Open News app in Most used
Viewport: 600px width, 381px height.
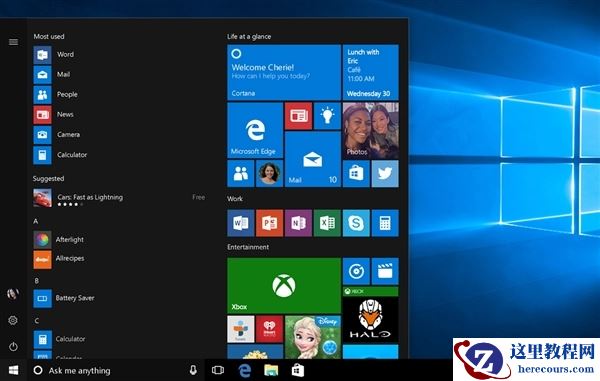click(x=54, y=114)
